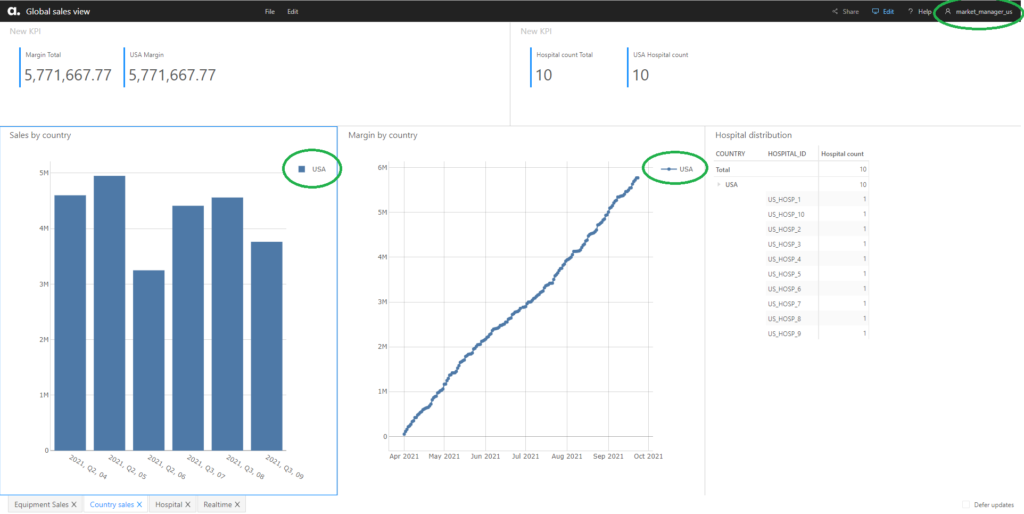Click the Global sales view title
The image size is (1024, 514).
point(58,12)
